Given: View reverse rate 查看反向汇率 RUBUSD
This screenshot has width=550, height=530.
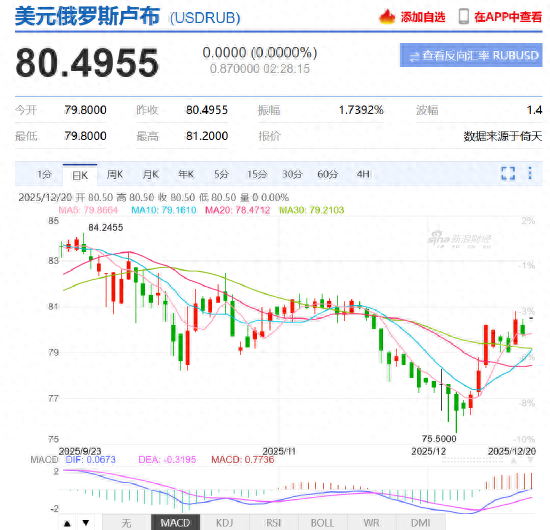Looking at the screenshot, I should point(471,55).
